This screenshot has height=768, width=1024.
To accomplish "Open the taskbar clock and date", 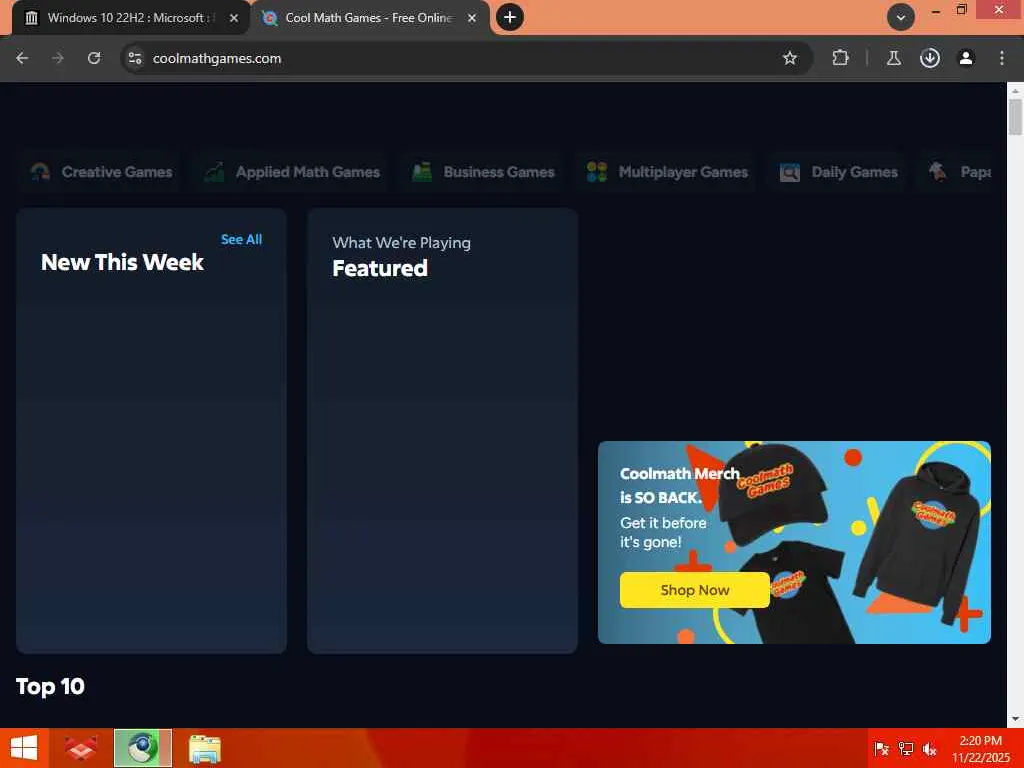I will tap(980, 748).
